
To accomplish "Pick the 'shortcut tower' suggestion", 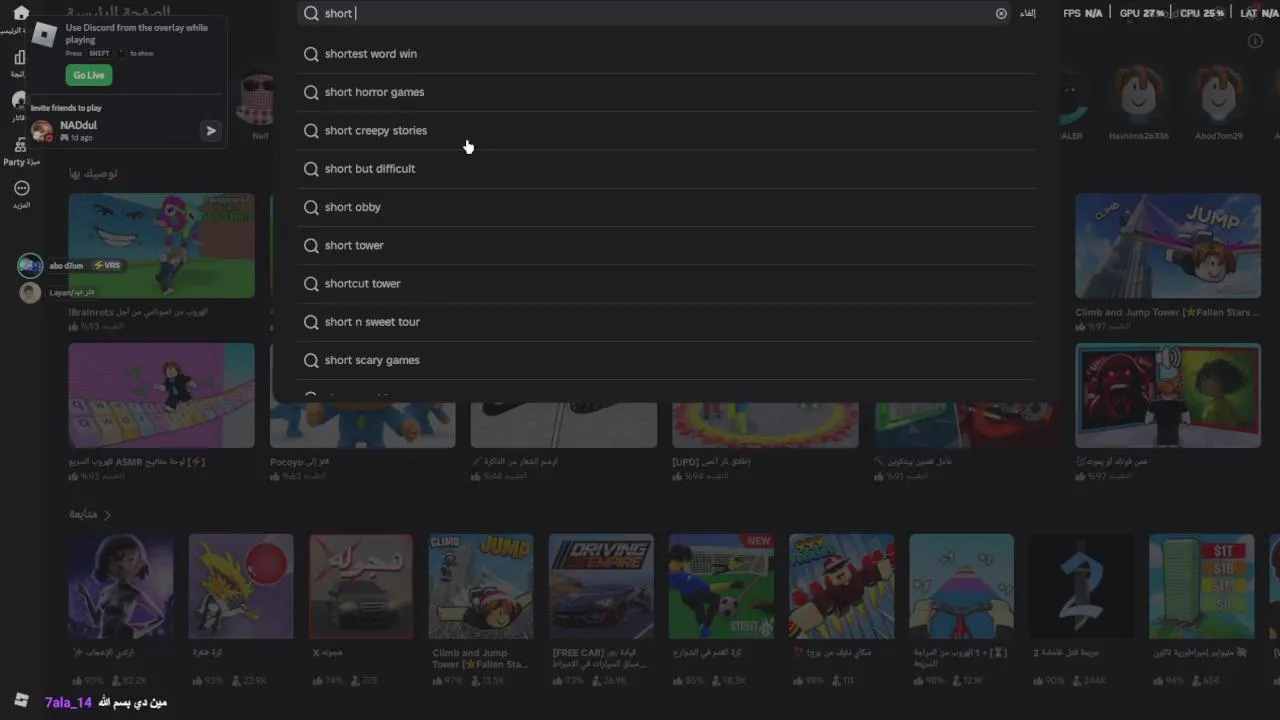I will [666, 284].
